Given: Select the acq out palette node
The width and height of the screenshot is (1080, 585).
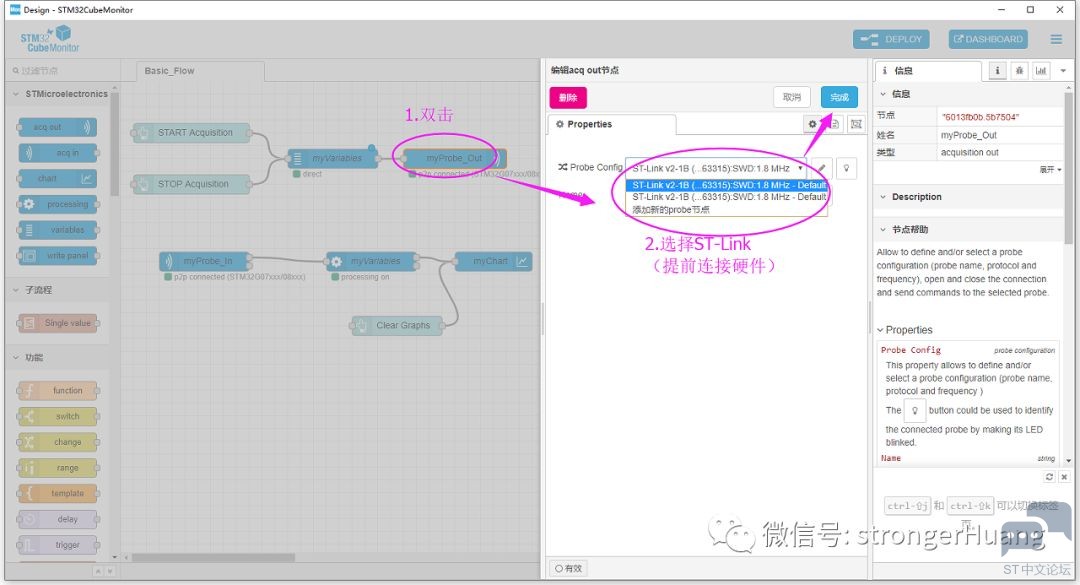Looking at the screenshot, I should point(58,127).
